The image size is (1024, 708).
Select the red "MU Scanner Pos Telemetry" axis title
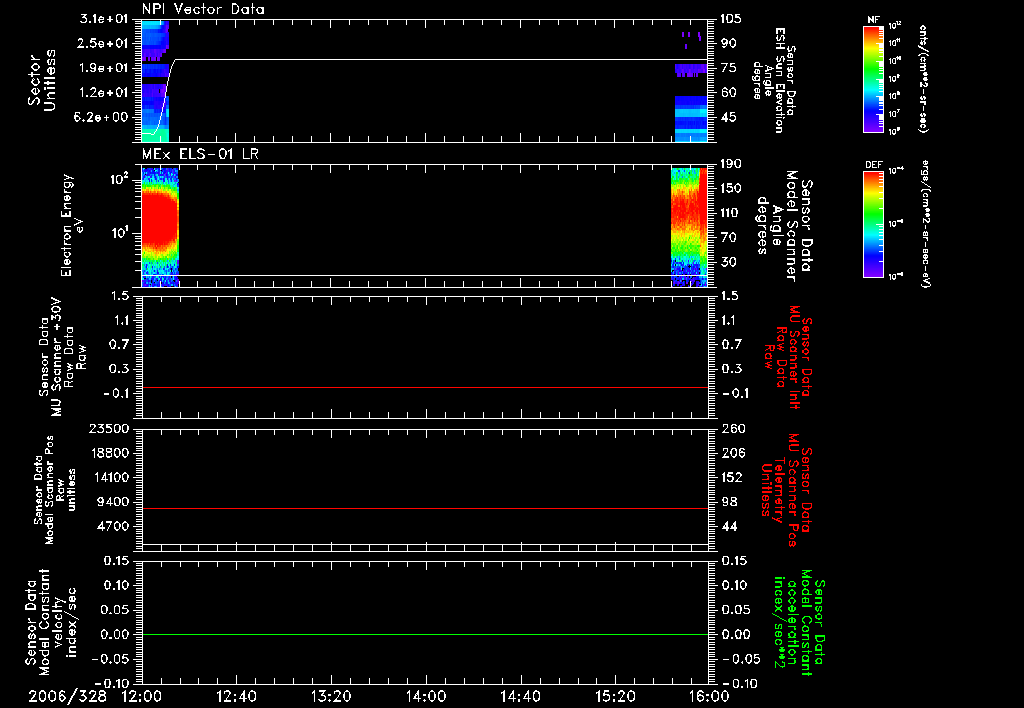coord(786,489)
